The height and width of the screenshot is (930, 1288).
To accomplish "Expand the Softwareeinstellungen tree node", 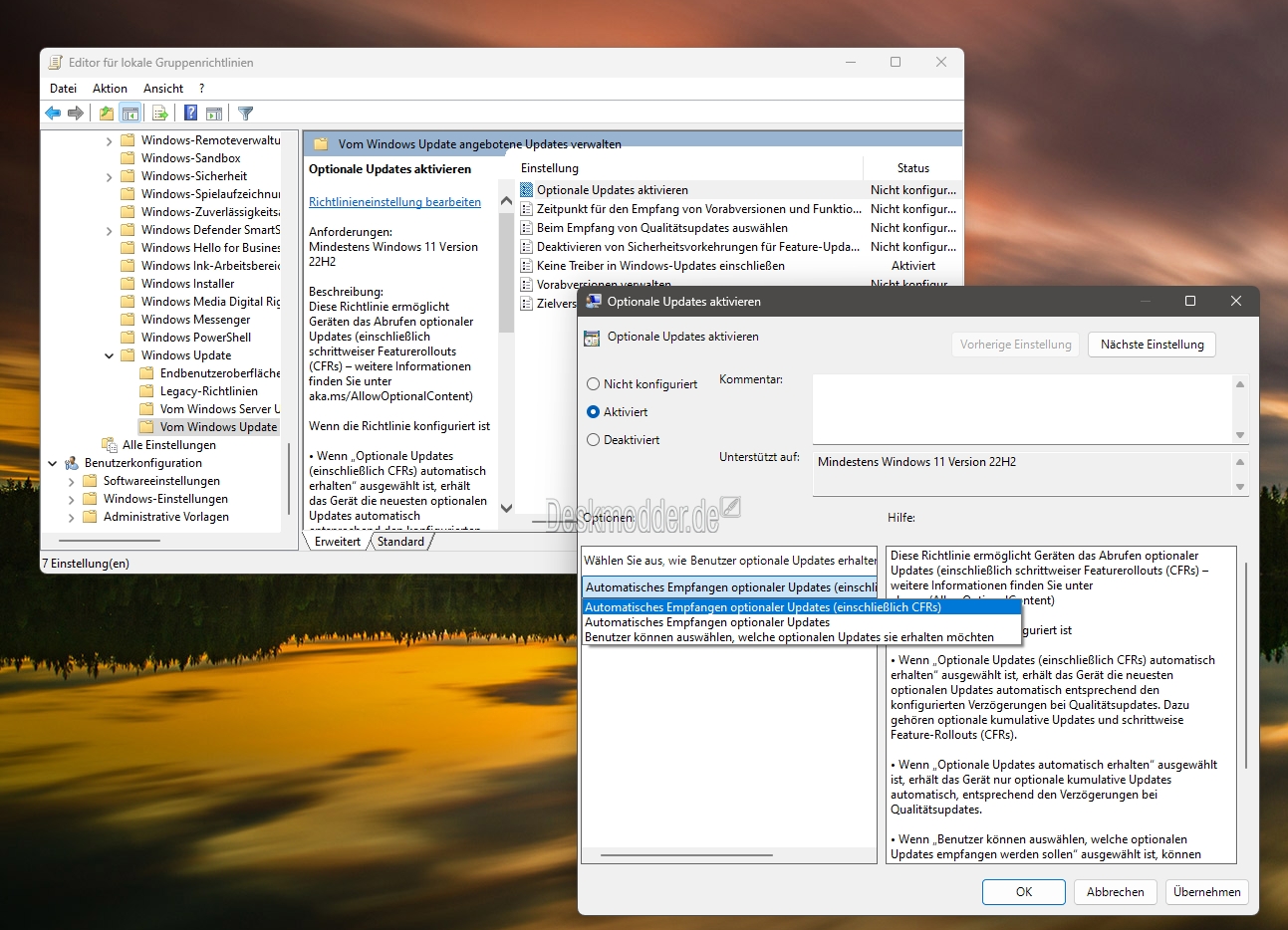I will point(71,482).
